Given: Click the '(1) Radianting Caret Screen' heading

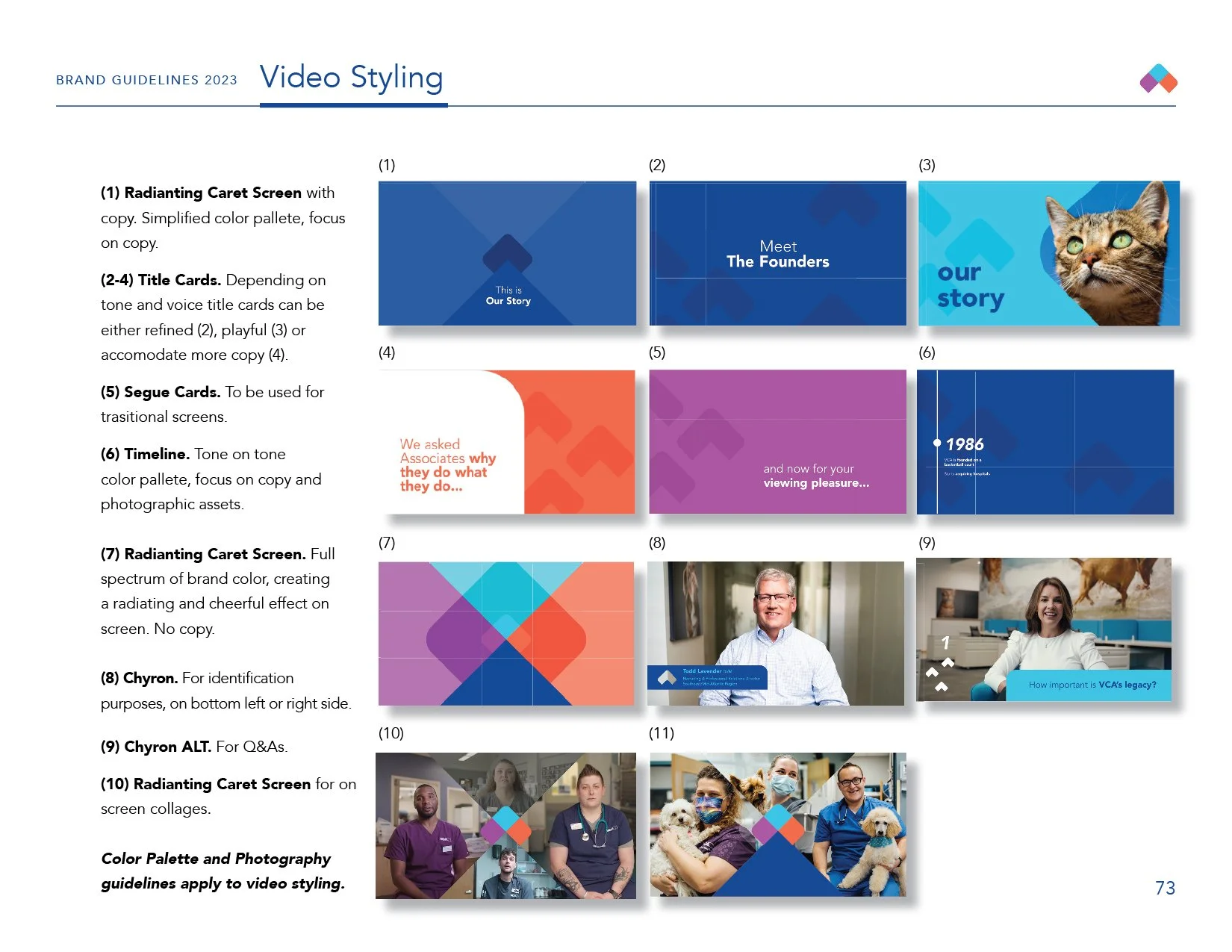Looking at the screenshot, I should tap(201, 193).
